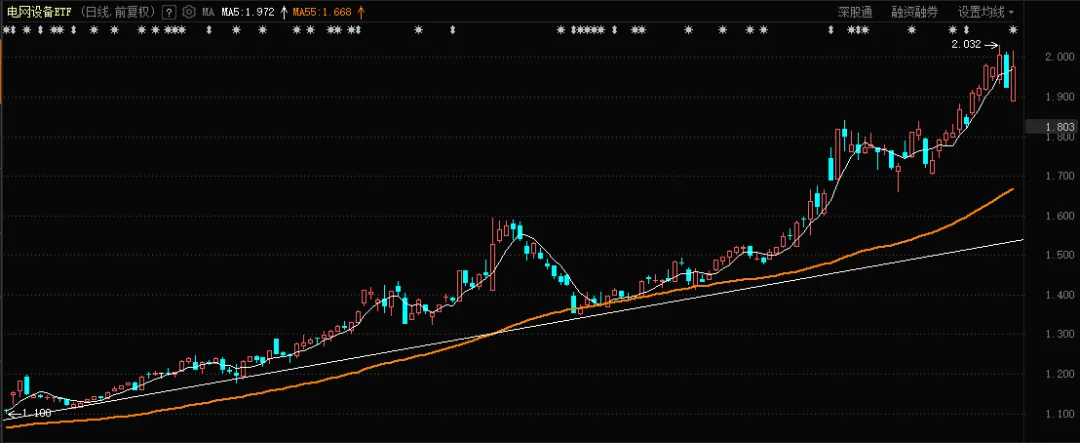Click the 2.032 high price label
The image size is (1080, 443).
coord(966,45)
